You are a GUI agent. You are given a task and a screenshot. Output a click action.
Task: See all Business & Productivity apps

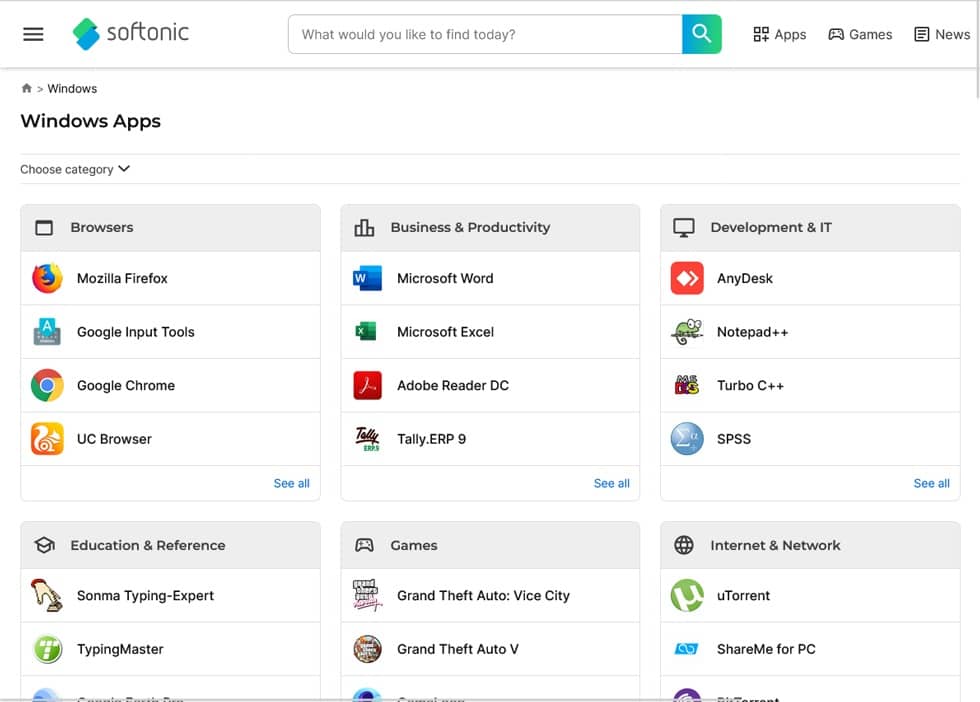click(x=611, y=483)
